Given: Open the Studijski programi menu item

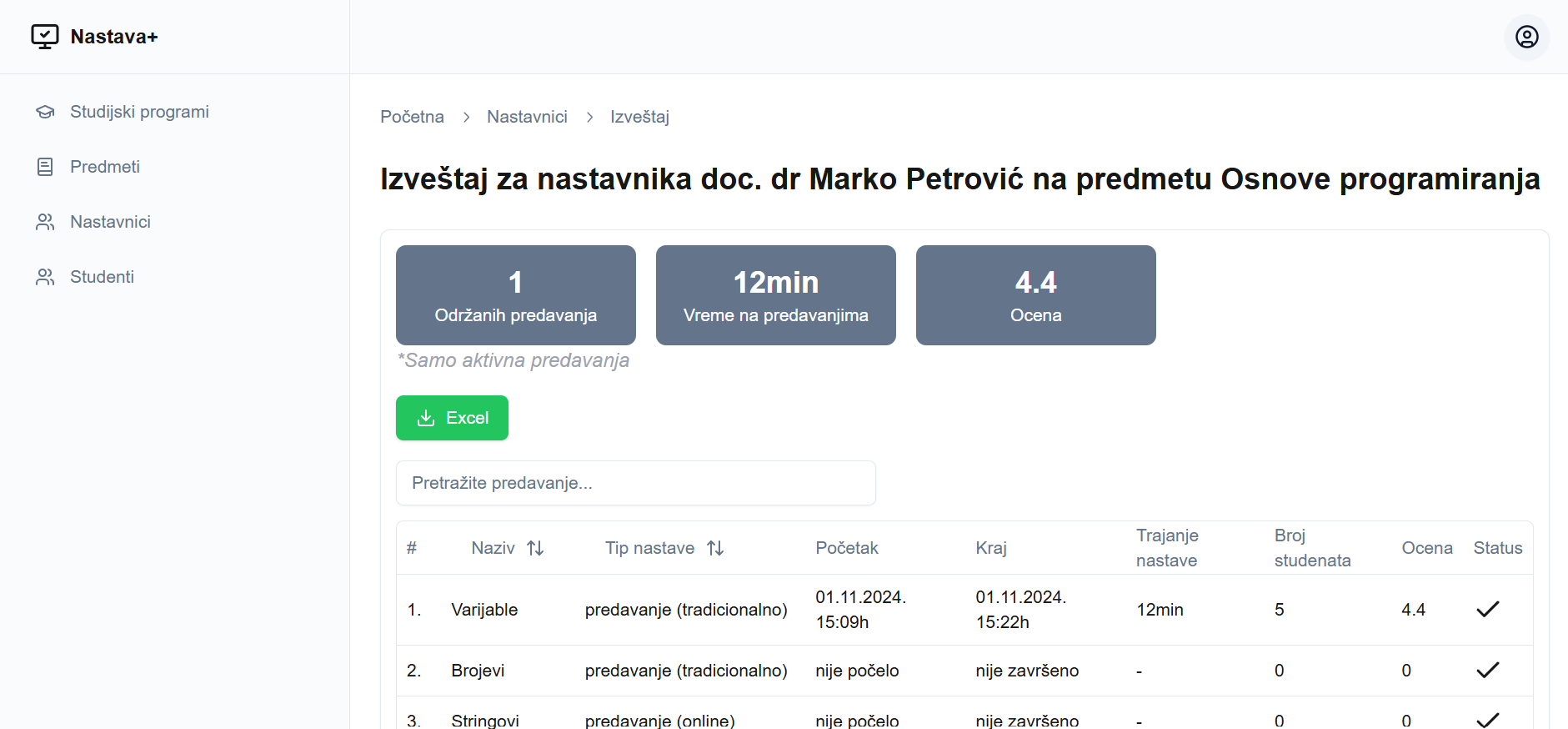Looking at the screenshot, I should point(139,112).
